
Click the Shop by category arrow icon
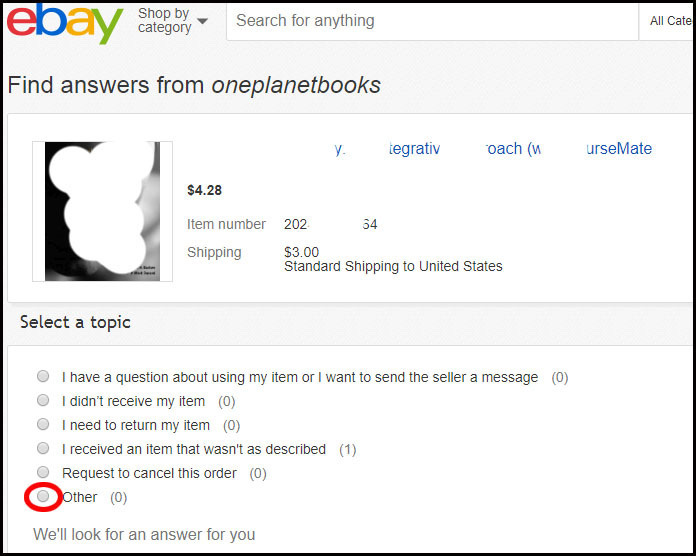tap(202, 21)
